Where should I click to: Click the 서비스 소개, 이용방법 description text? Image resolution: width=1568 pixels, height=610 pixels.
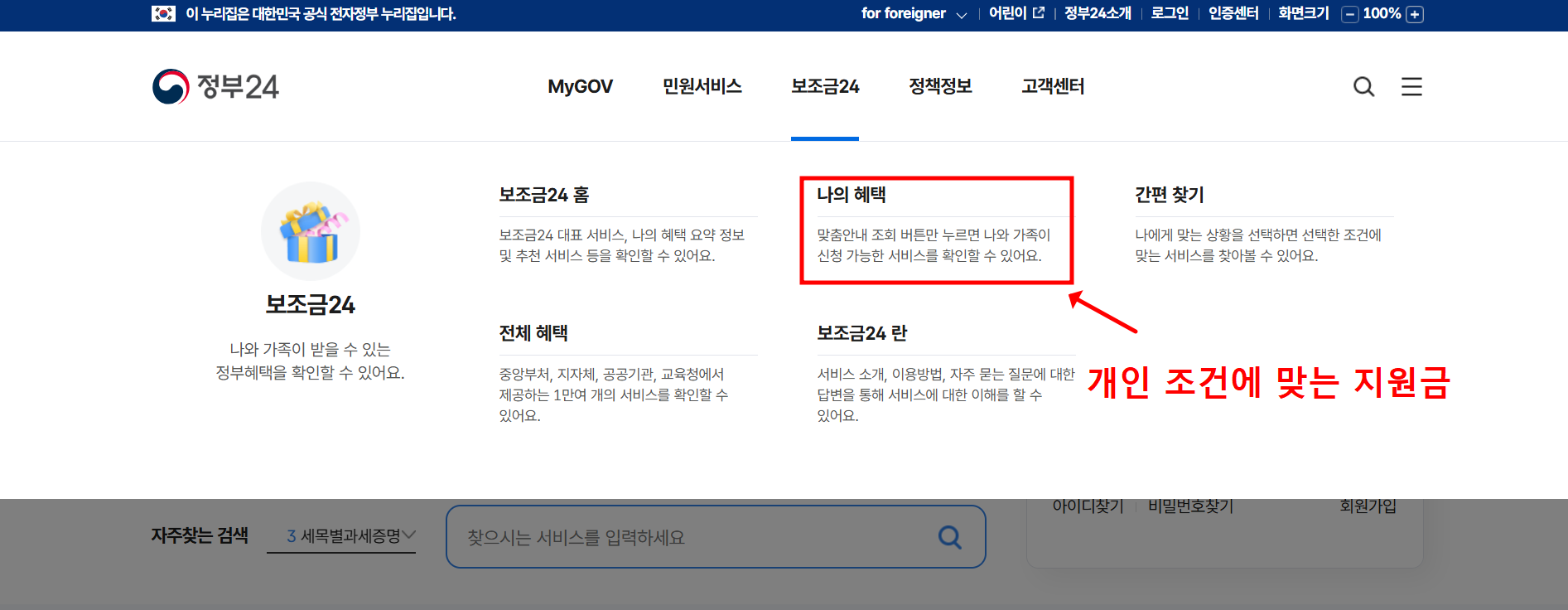coord(946,395)
